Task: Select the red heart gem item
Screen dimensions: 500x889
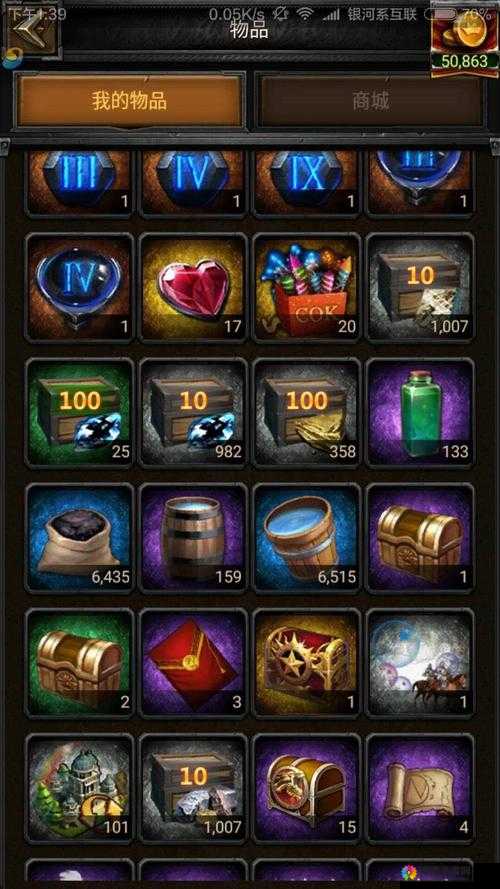Action: coord(193,287)
